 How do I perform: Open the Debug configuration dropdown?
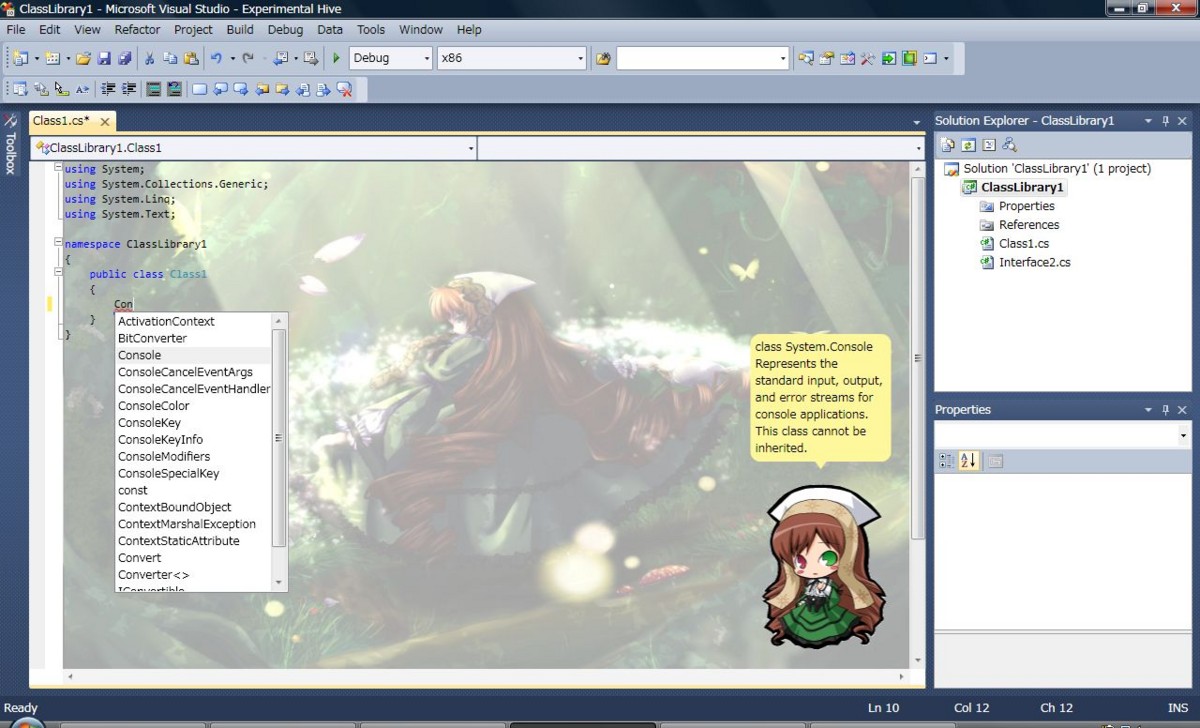pos(426,58)
